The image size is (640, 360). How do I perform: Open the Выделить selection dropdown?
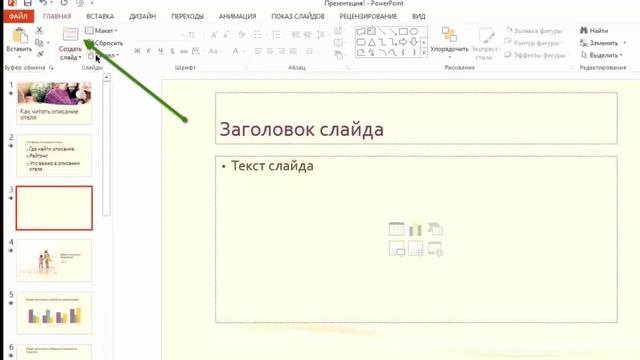click(602, 55)
